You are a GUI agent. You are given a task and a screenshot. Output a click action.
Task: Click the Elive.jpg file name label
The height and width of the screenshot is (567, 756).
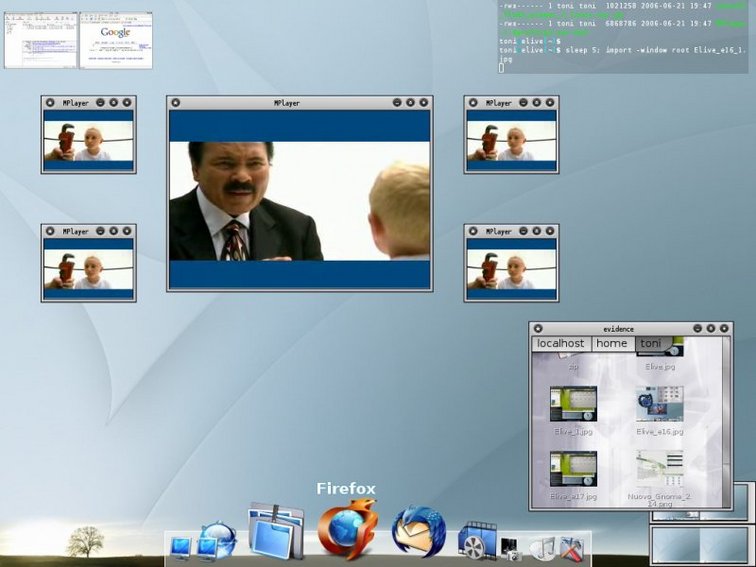point(660,367)
